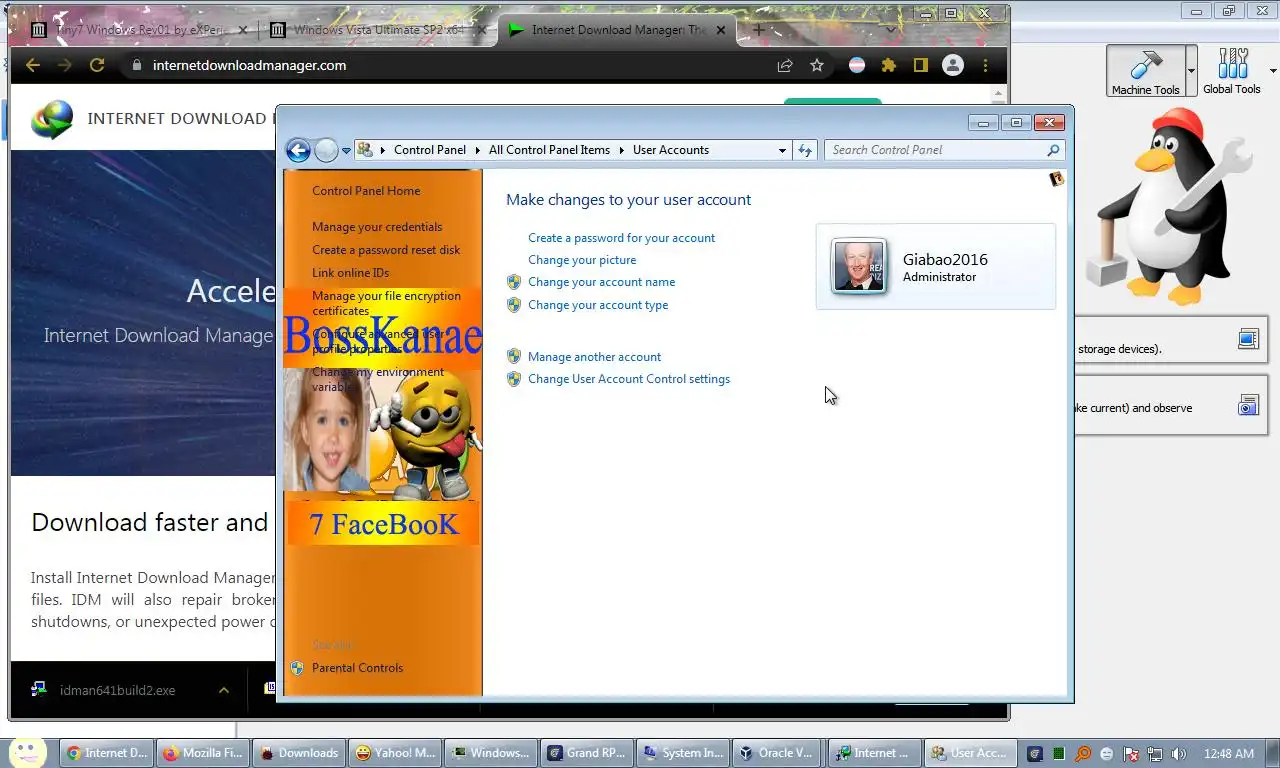Open the Chrome profile avatar

[x=953, y=65]
